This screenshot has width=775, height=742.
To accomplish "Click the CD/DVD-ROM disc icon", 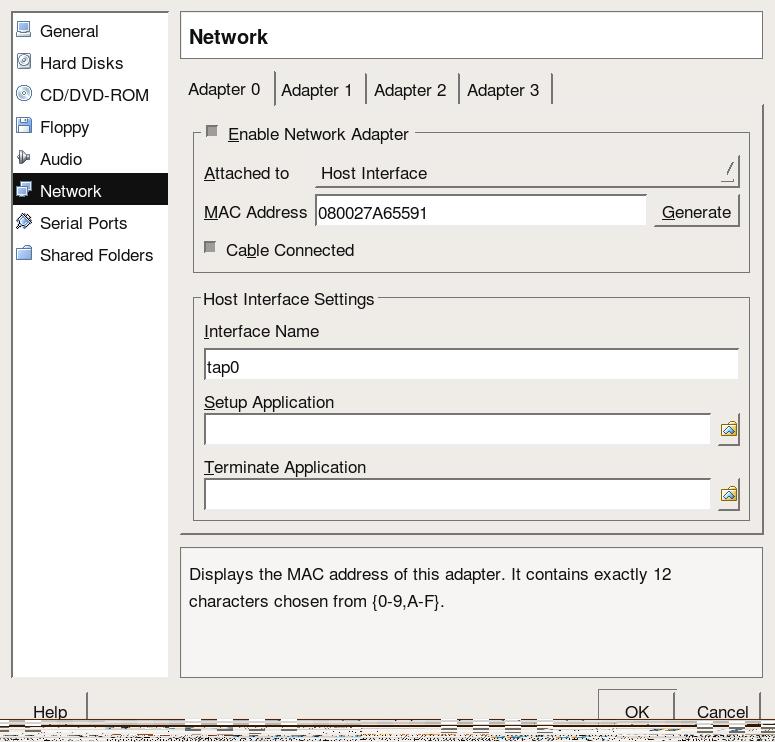I will (x=23, y=93).
